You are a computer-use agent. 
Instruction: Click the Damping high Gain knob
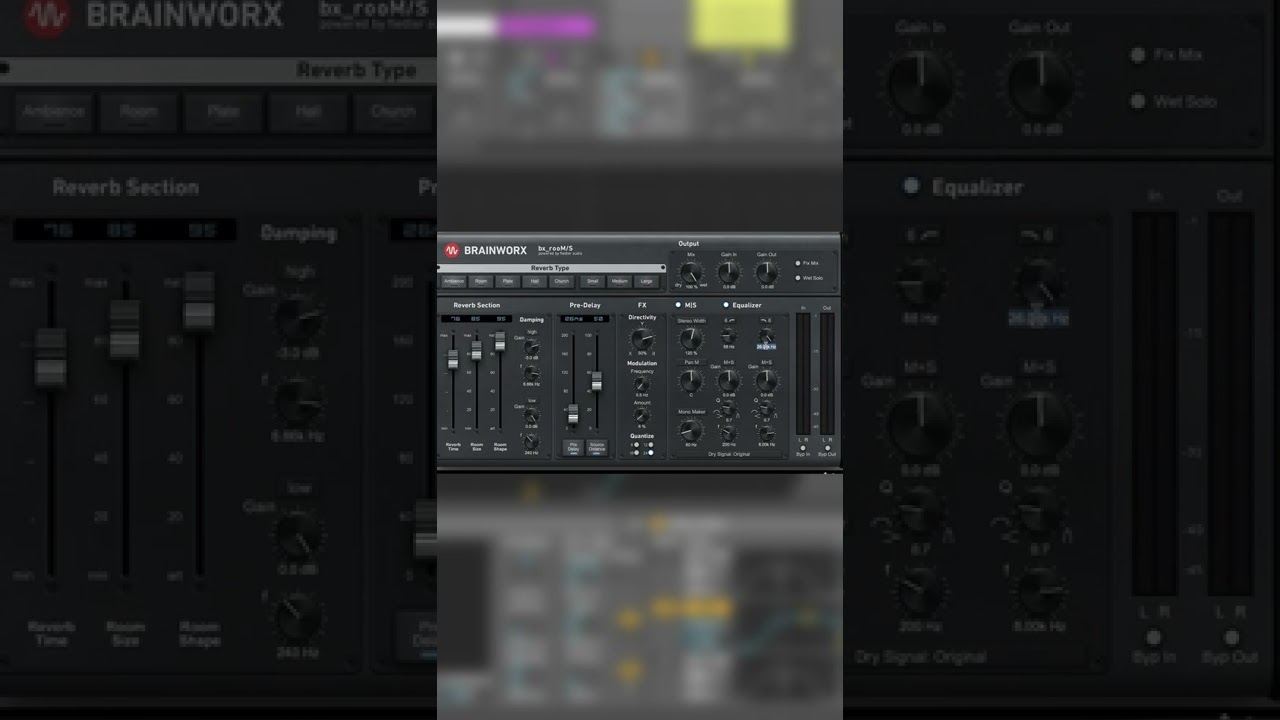click(532, 347)
